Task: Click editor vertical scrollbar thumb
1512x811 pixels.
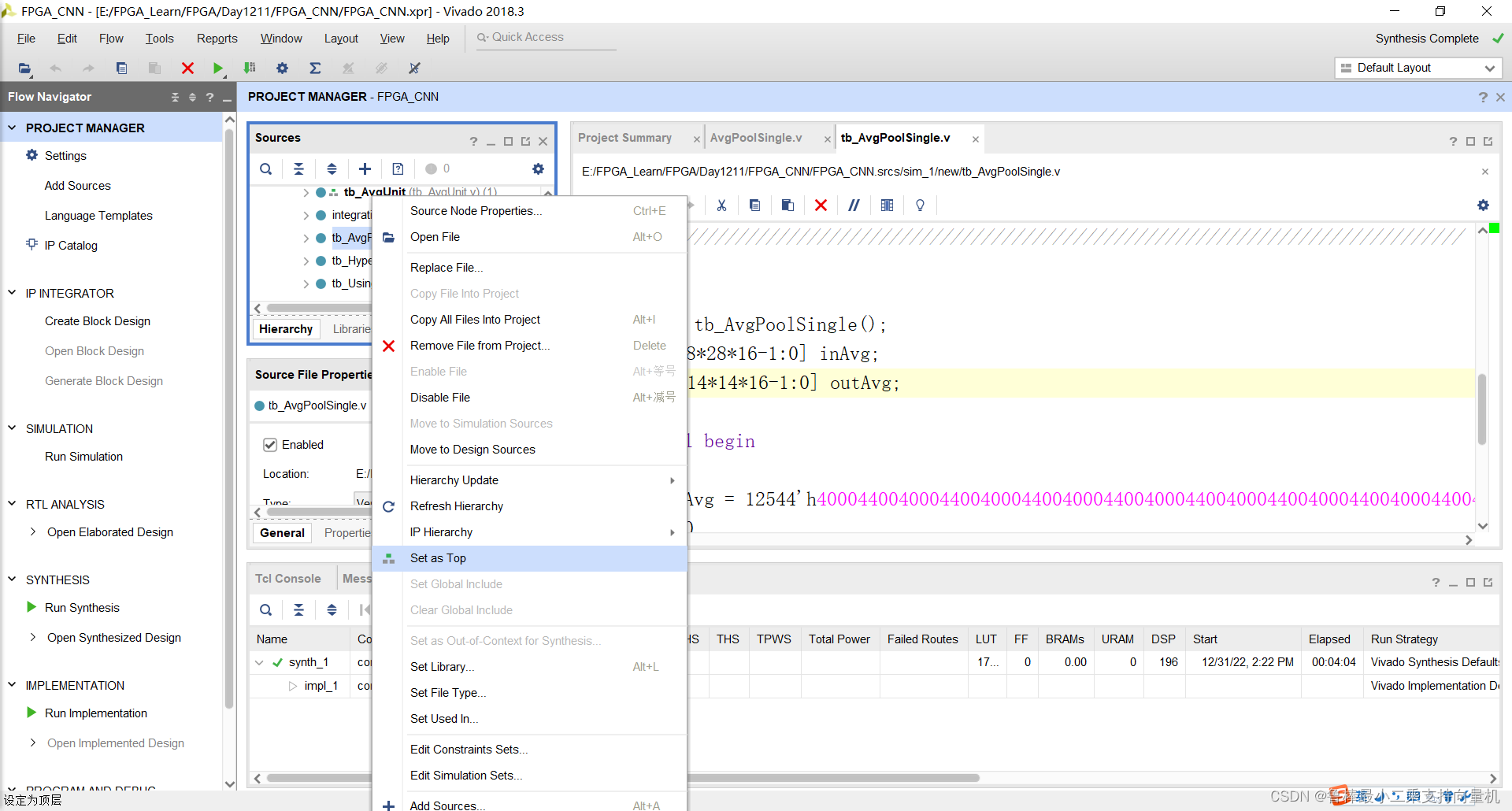Action: [1481, 409]
